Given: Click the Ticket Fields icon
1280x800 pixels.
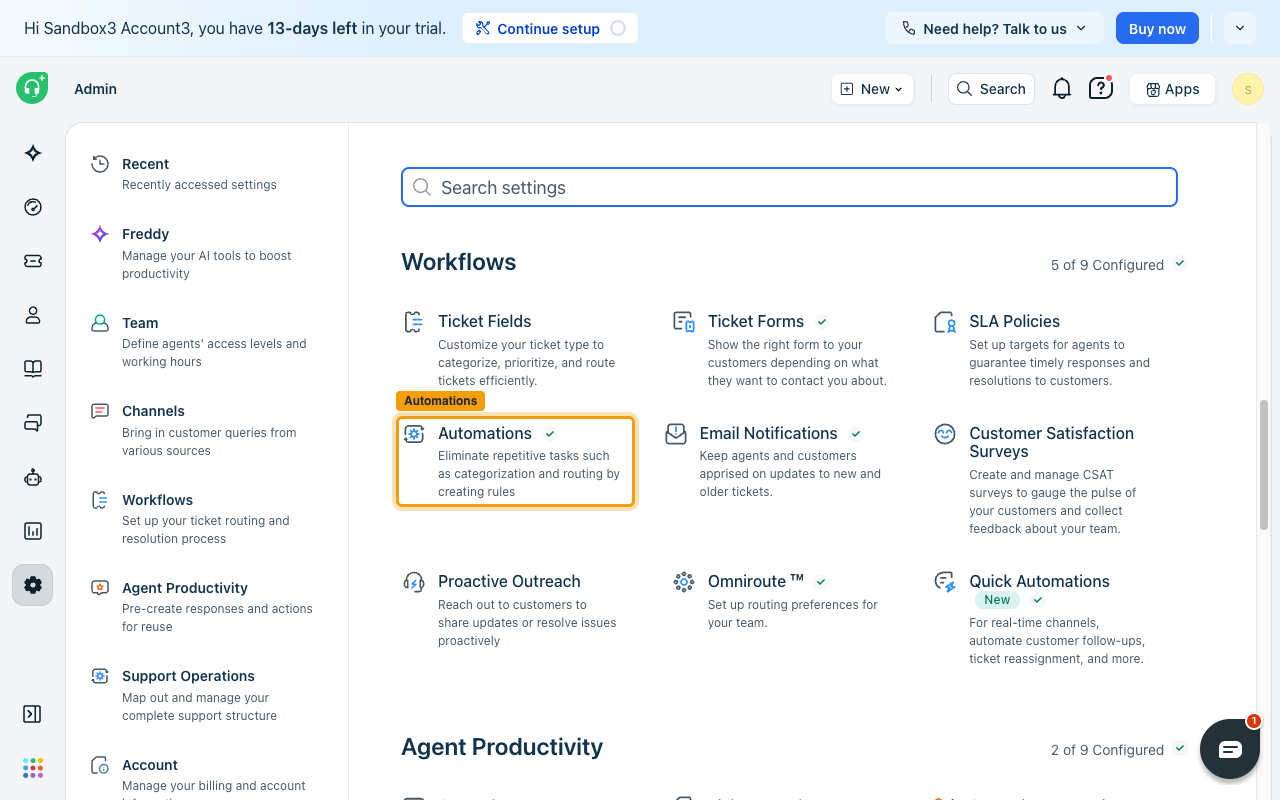Looking at the screenshot, I should coord(413,322).
